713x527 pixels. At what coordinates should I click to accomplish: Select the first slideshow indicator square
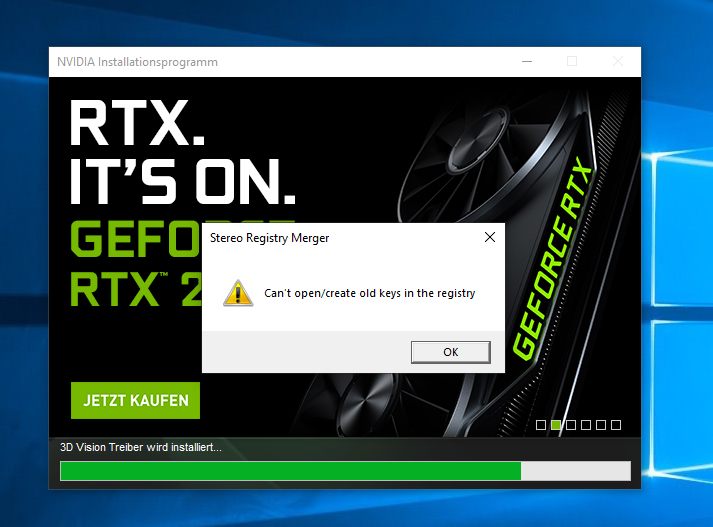541,425
